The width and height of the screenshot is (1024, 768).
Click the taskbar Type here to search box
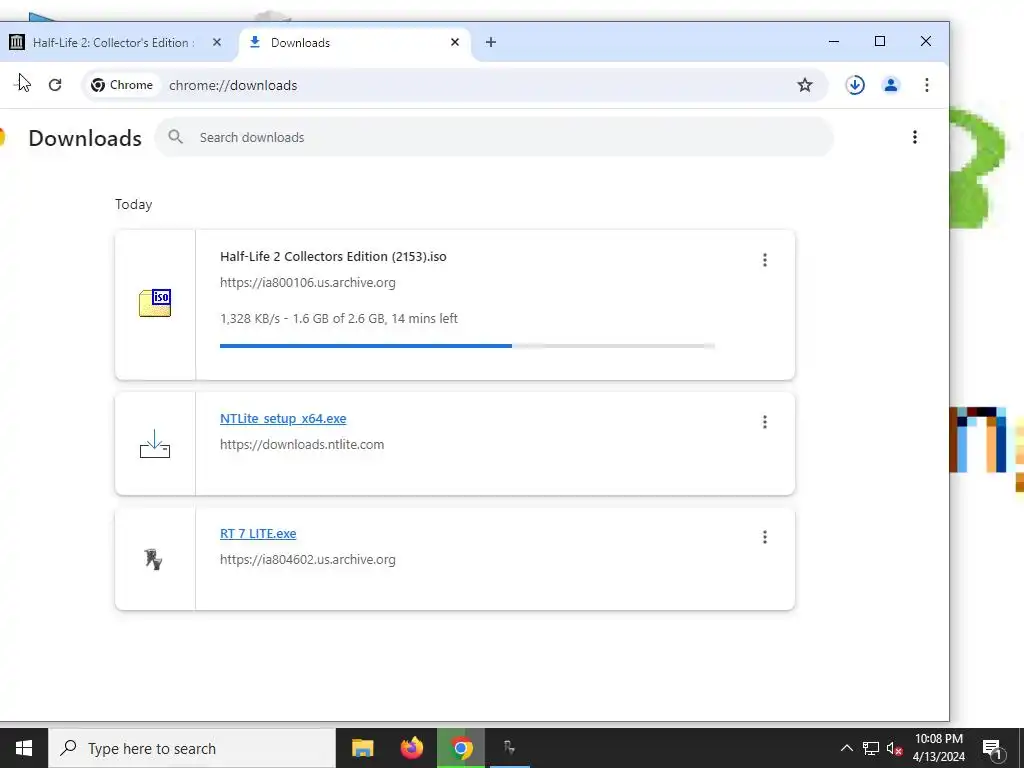(x=192, y=748)
